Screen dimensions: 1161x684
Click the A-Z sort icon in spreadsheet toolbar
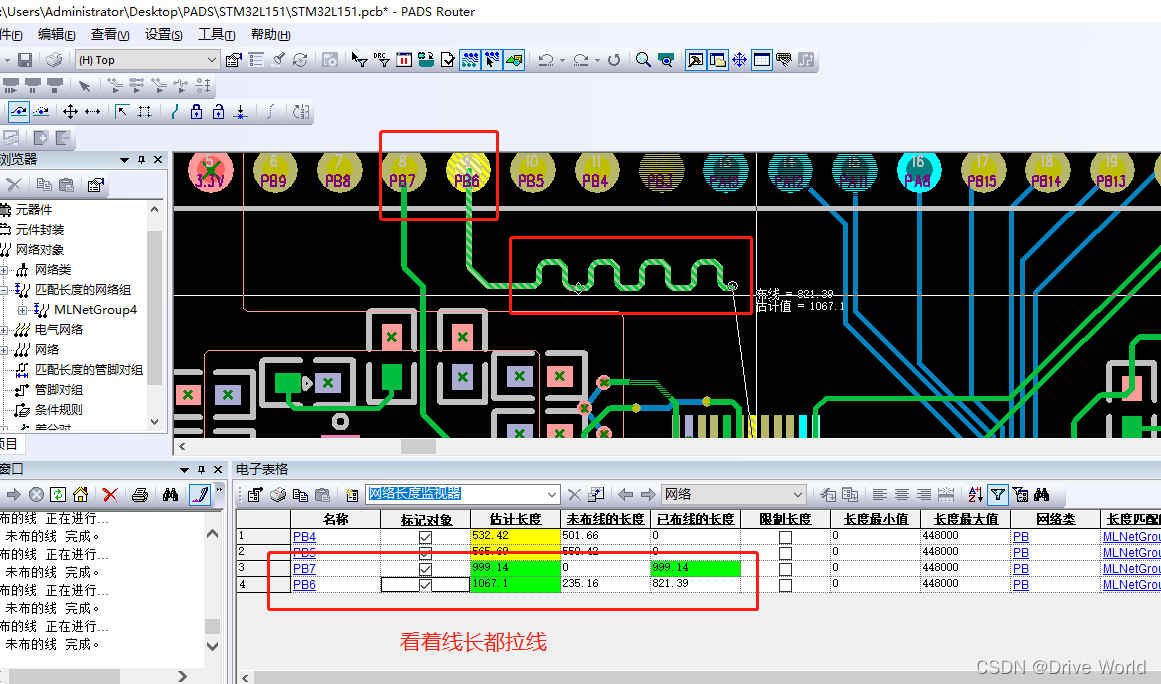tap(976, 494)
